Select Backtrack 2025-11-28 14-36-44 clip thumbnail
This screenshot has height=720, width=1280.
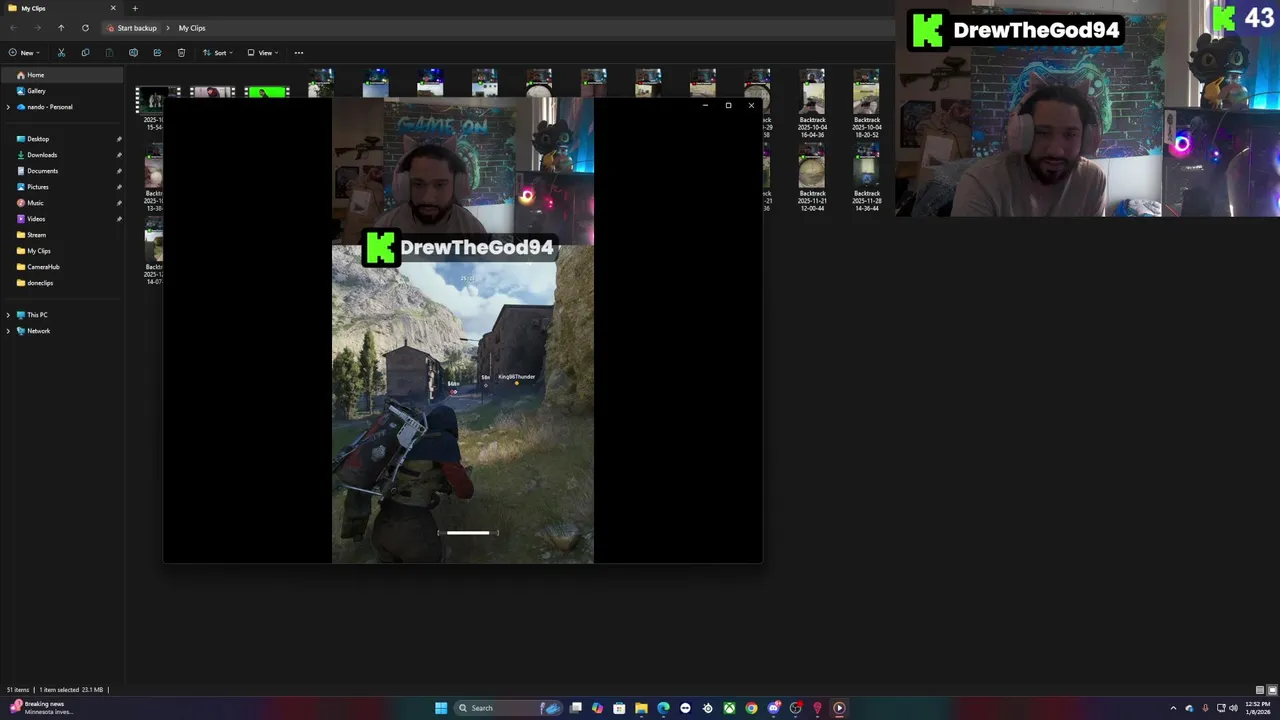866,165
